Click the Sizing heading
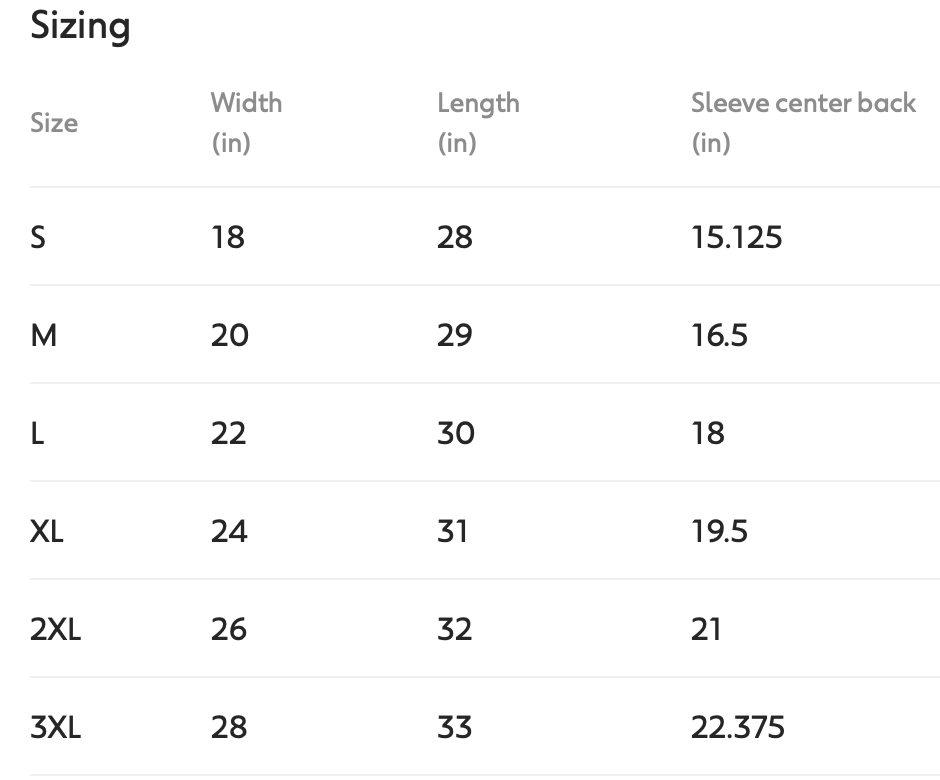The image size is (940, 780). 81,27
